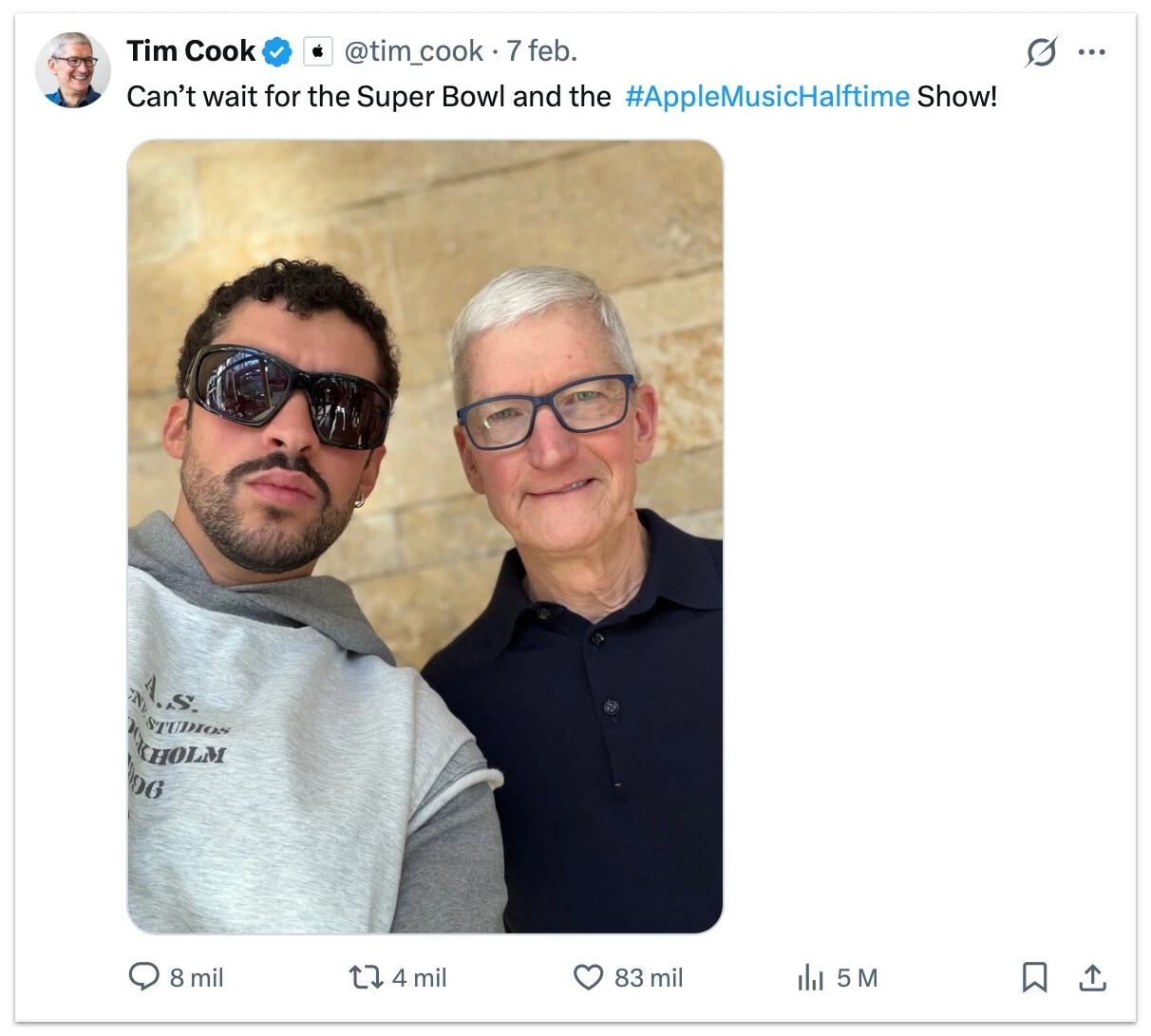Click the 4 mil reposts count

point(419,978)
